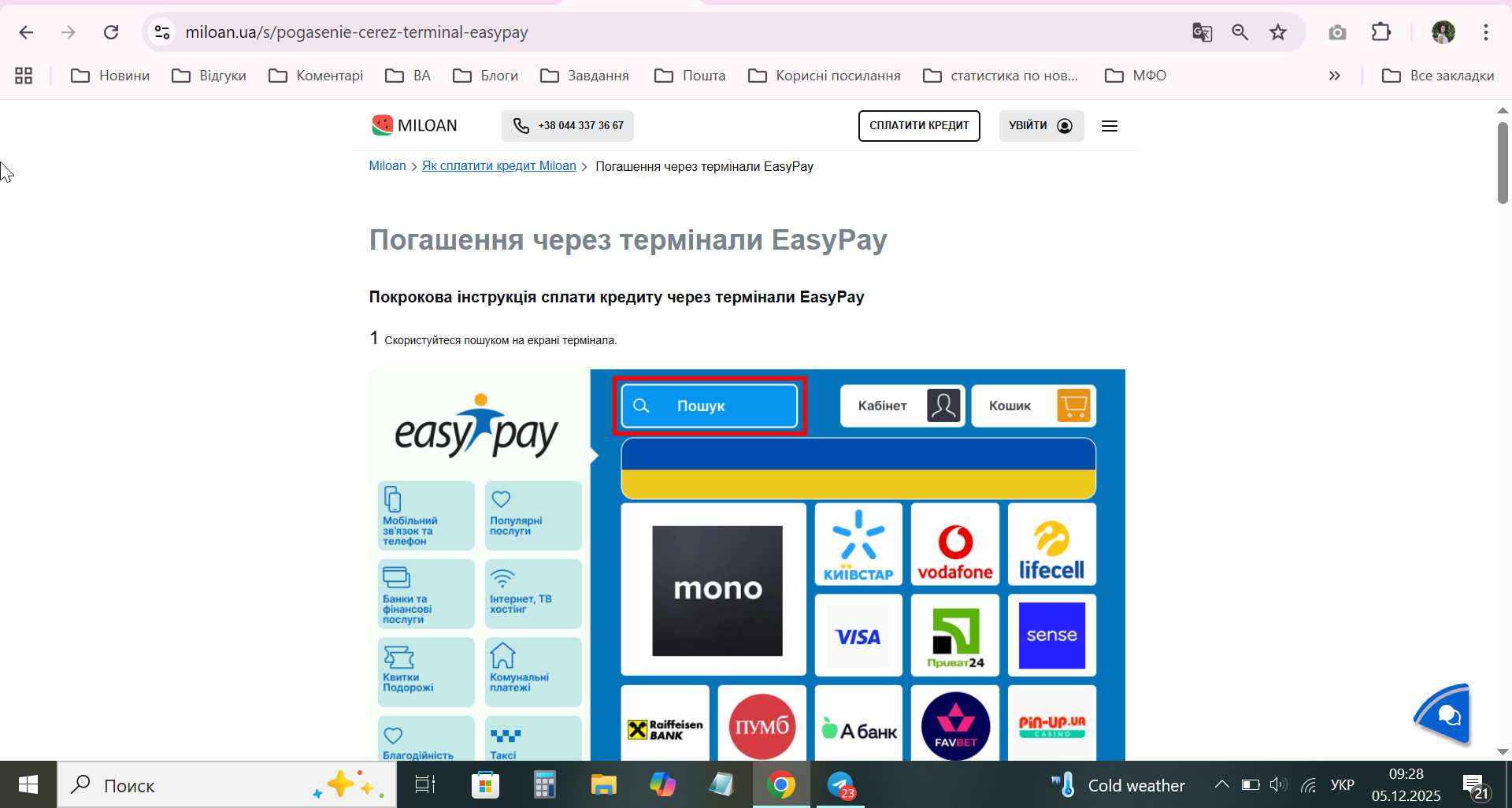Open Calculator from the taskbar

click(x=544, y=784)
